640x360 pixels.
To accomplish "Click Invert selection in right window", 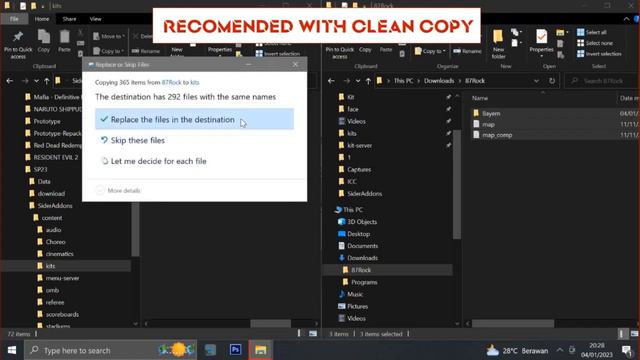I will pos(599,54).
